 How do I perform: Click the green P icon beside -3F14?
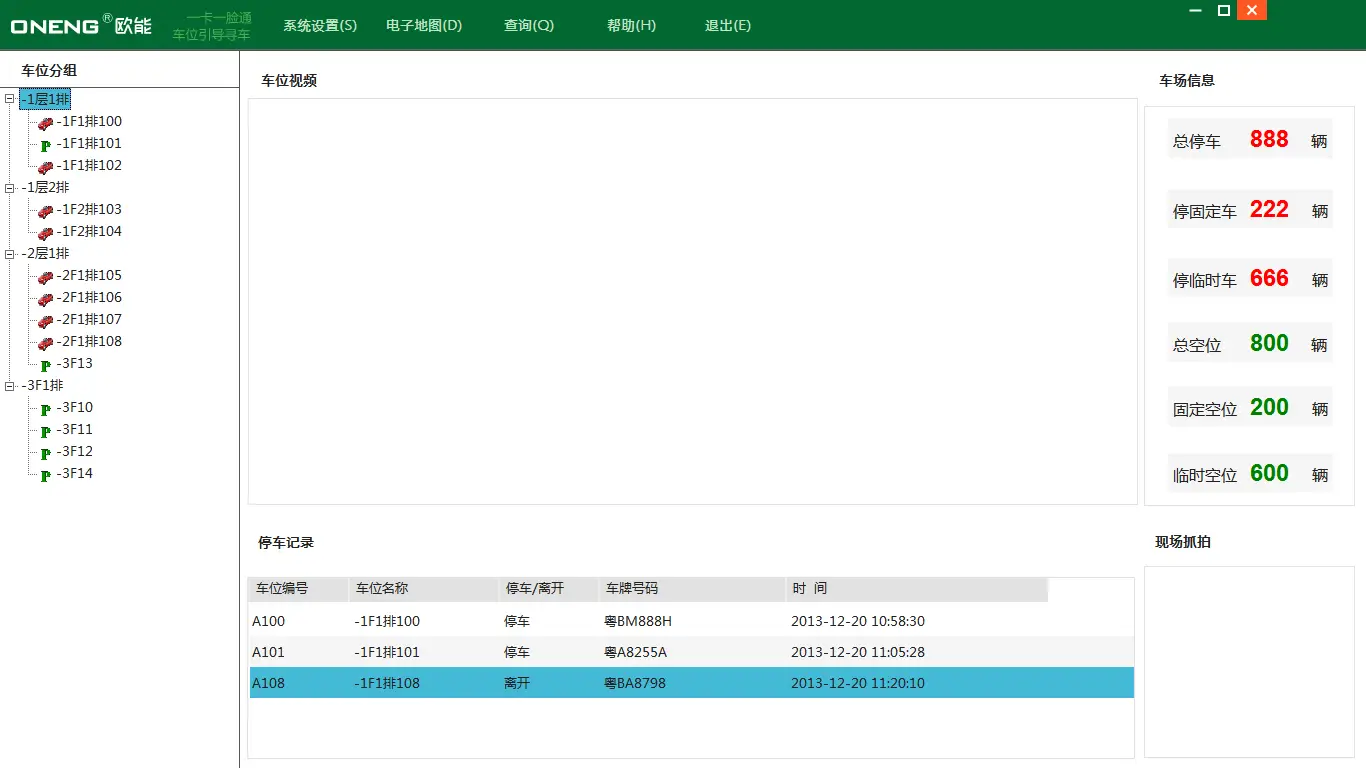[45, 475]
